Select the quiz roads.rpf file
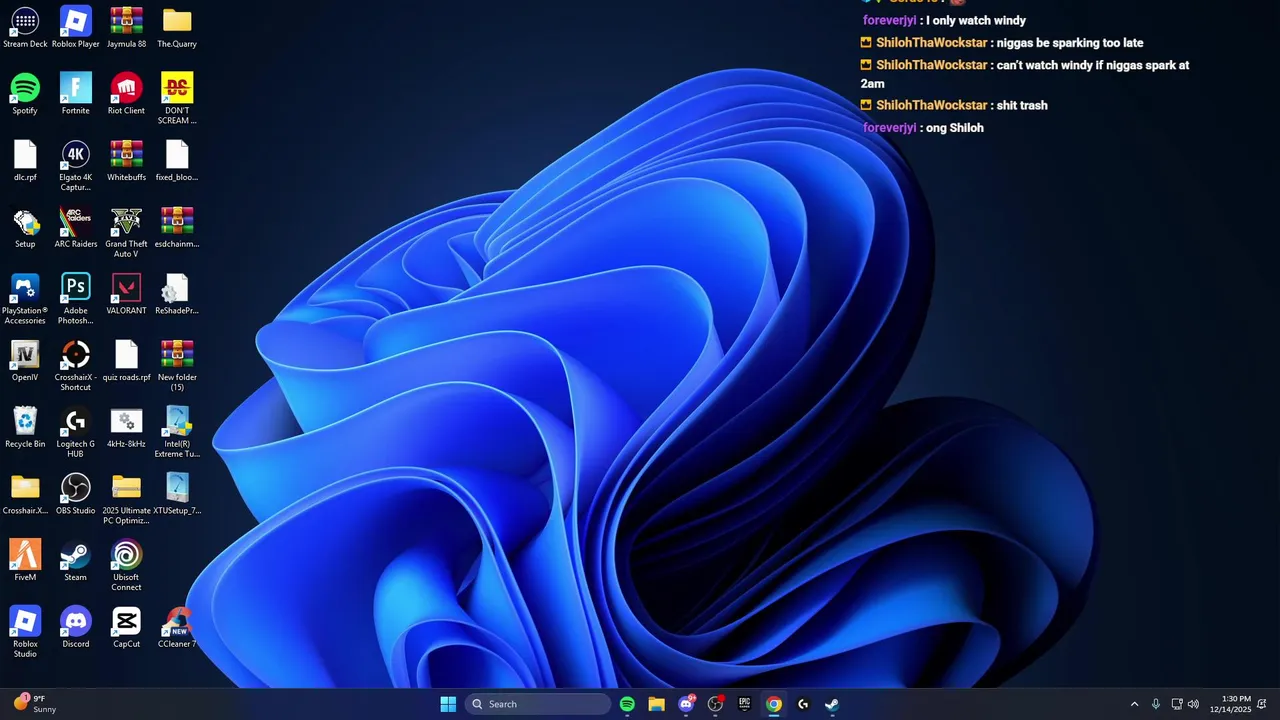The width and height of the screenshot is (1280, 720). 126,361
